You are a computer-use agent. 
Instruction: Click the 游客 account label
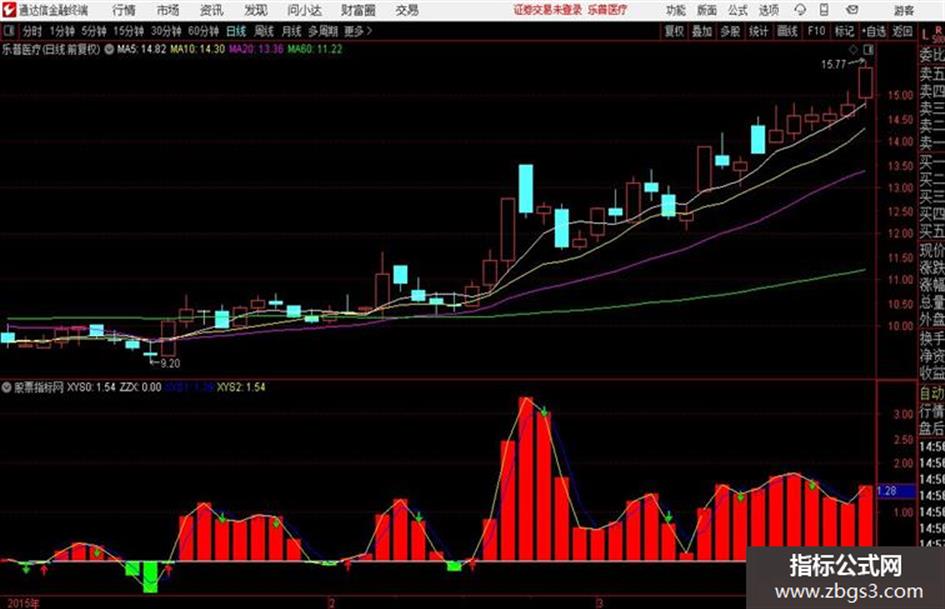(903, 10)
